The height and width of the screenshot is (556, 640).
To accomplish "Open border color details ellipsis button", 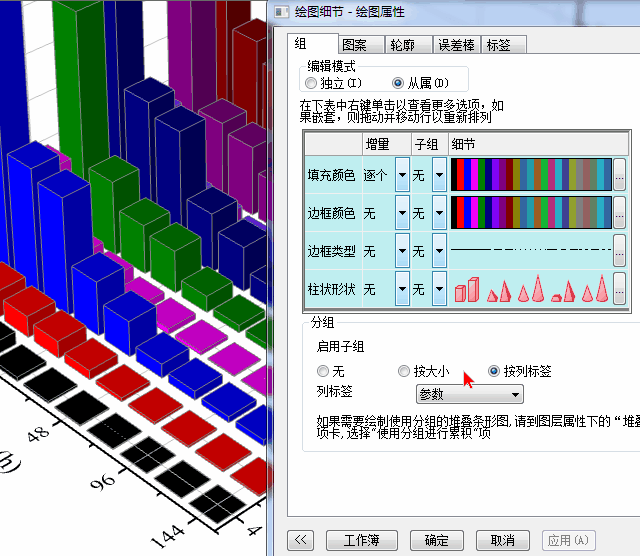I will pos(619,213).
